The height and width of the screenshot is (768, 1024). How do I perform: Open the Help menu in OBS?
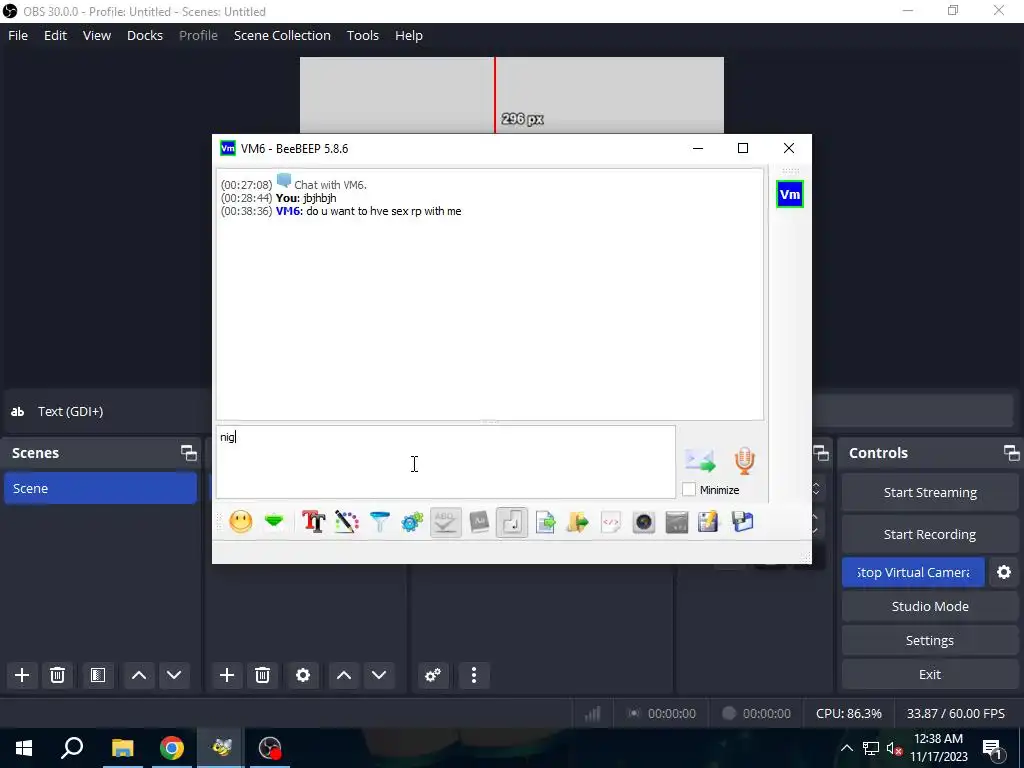(409, 35)
